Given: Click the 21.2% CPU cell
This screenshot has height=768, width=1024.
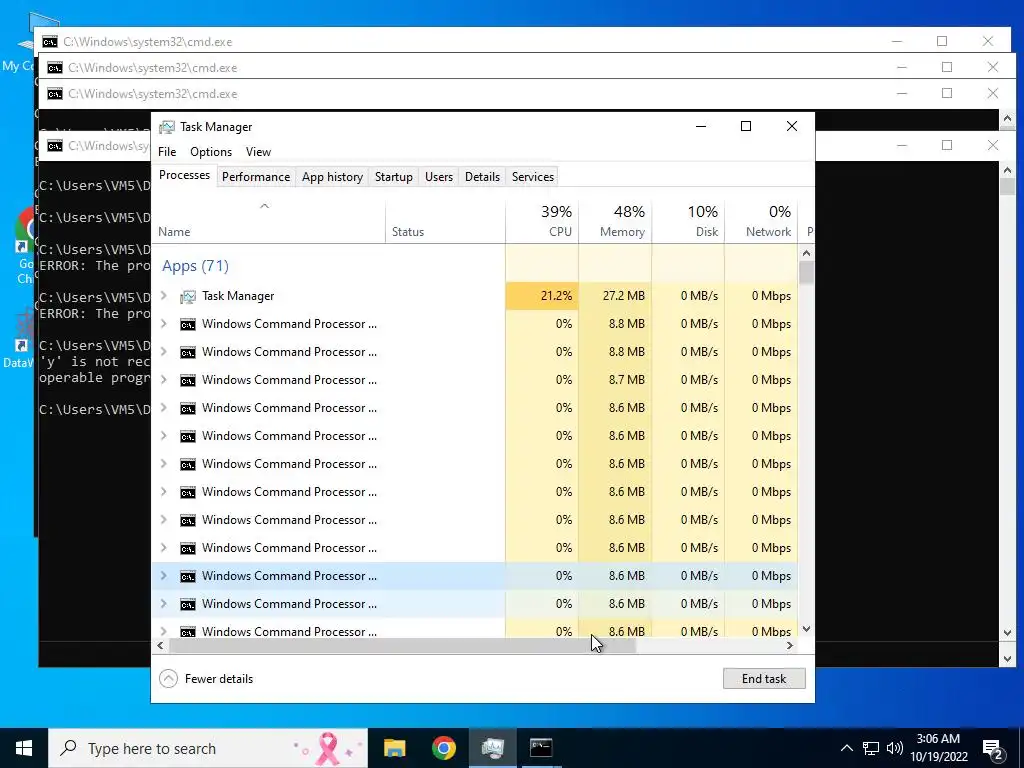Looking at the screenshot, I should (x=542, y=296).
